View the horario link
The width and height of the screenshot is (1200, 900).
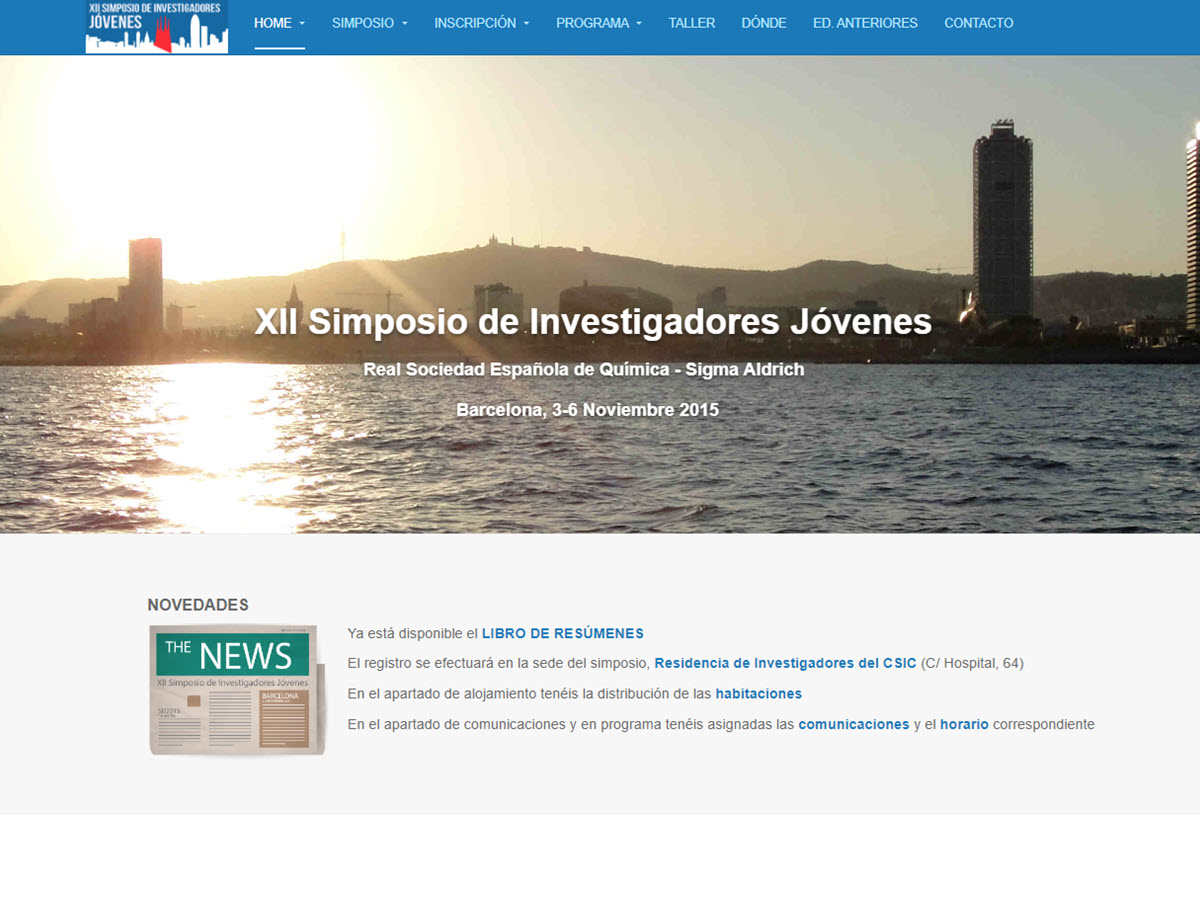(963, 724)
